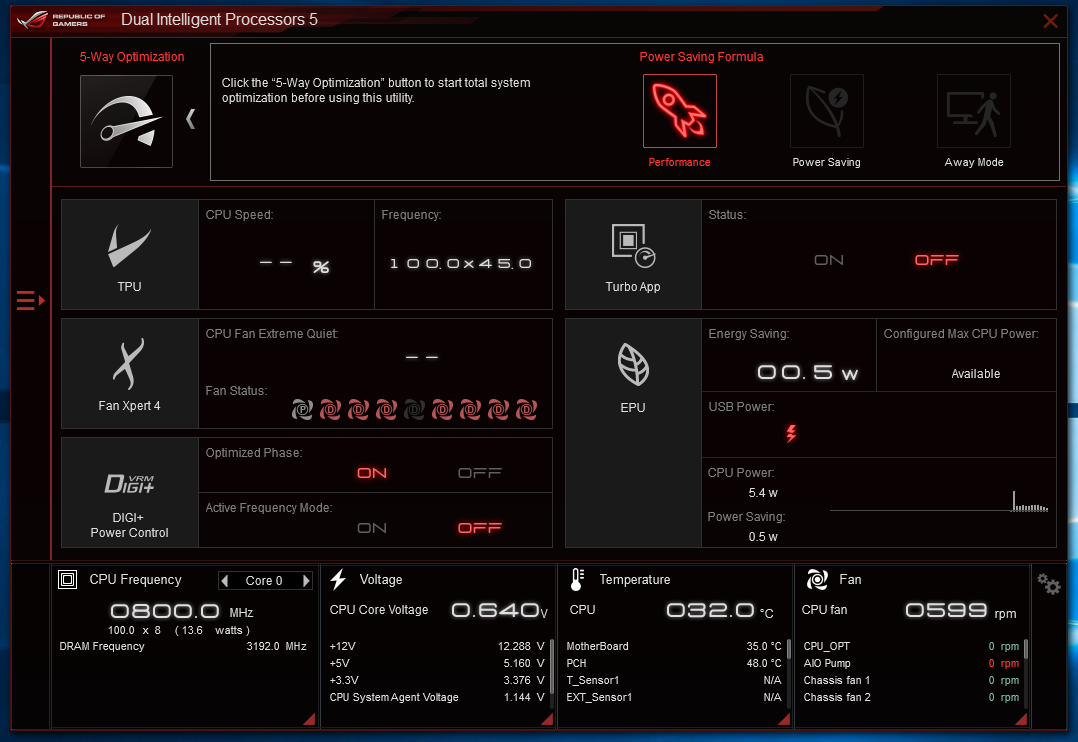Viewport: 1078px width, 742px height.
Task: Collapse the 5-Way Optimization description chevron
Action: 190,119
